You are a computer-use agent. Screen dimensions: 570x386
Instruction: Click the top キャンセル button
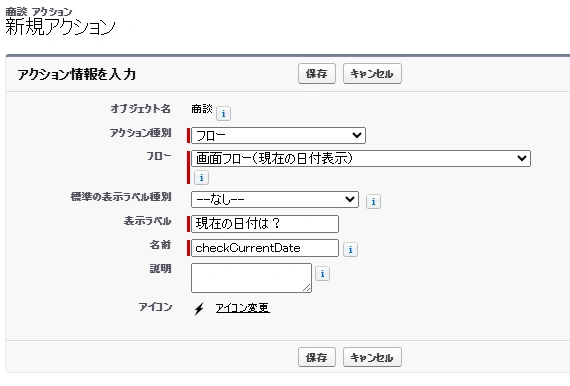click(x=372, y=74)
